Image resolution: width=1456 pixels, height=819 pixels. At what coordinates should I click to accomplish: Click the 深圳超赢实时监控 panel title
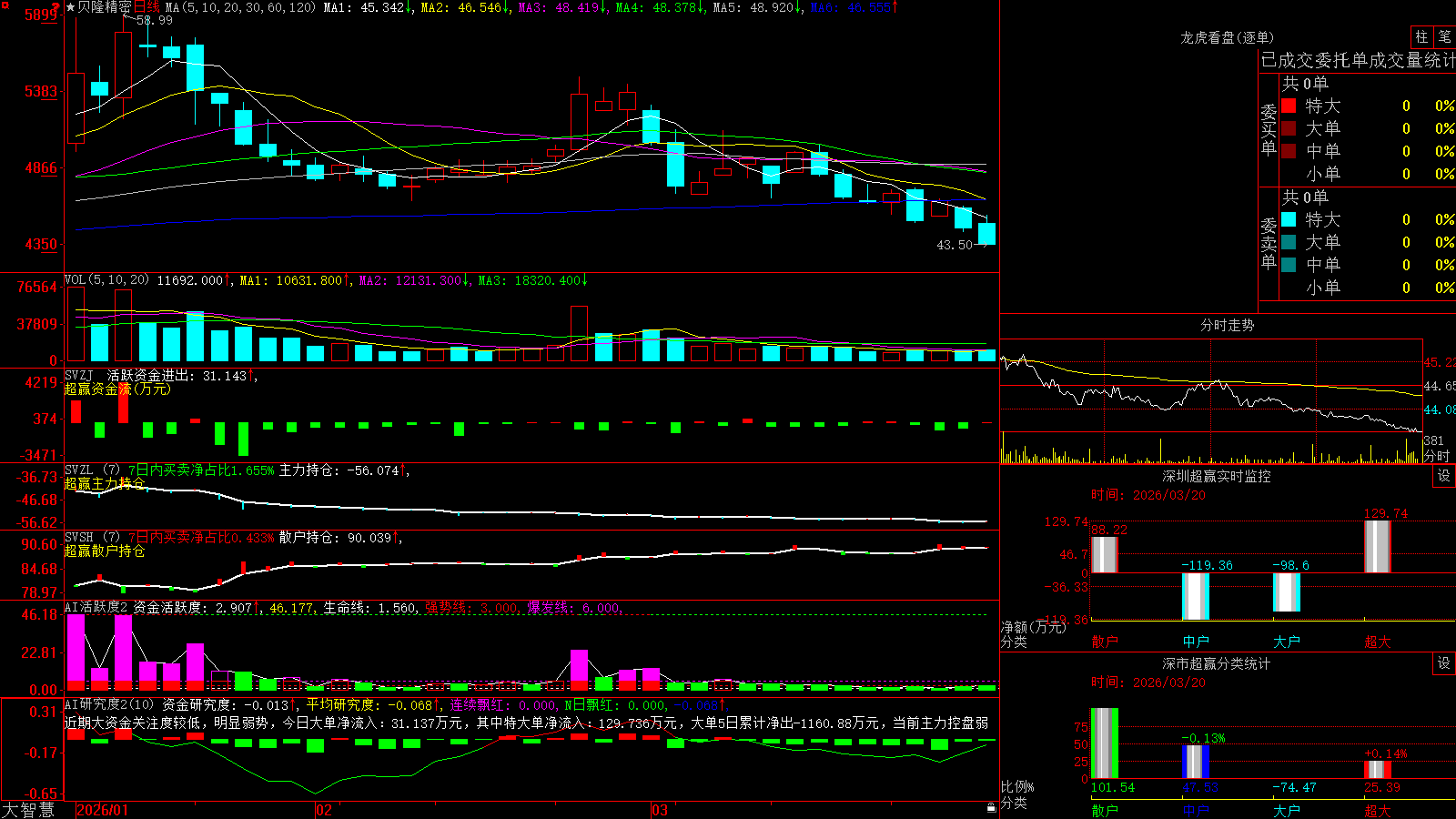tap(1217, 476)
